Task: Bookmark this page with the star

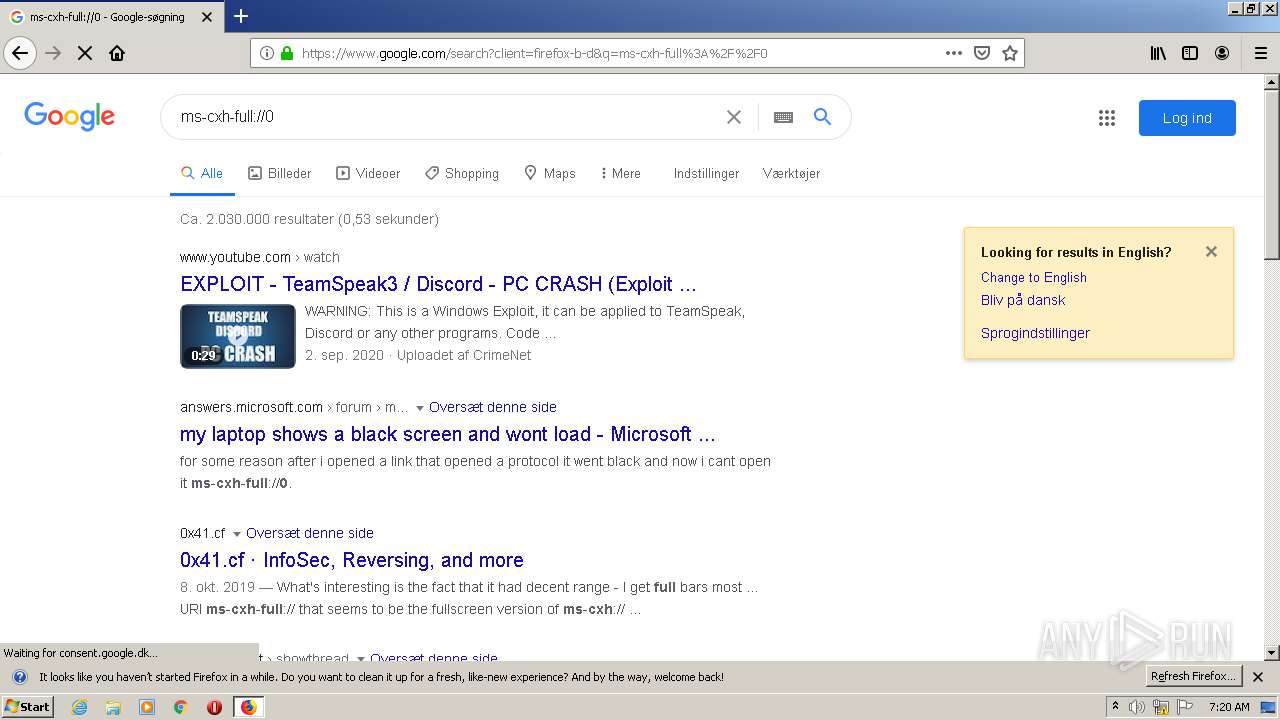Action: (x=1010, y=53)
